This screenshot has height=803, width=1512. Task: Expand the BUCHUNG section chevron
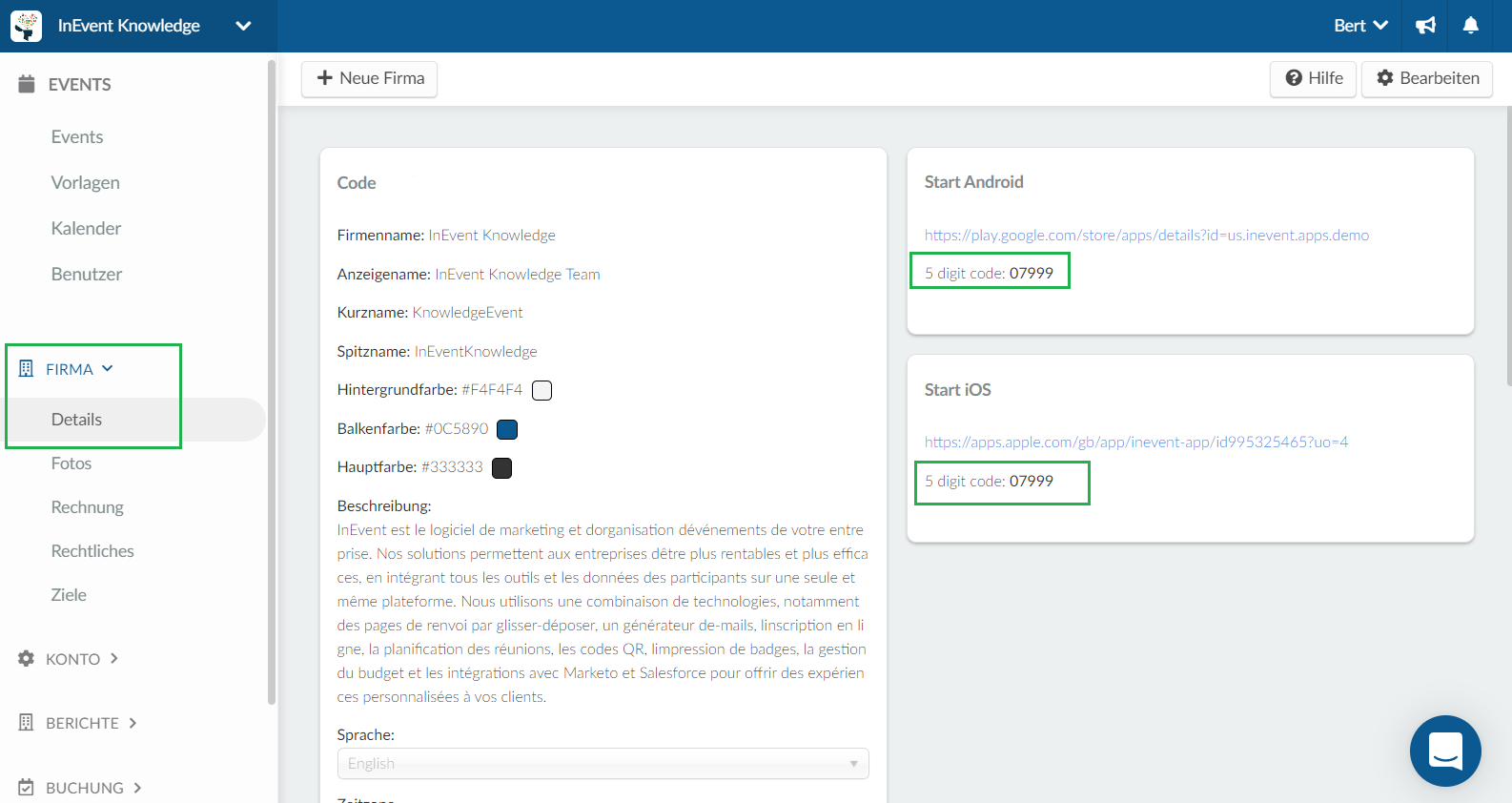[x=137, y=788]
